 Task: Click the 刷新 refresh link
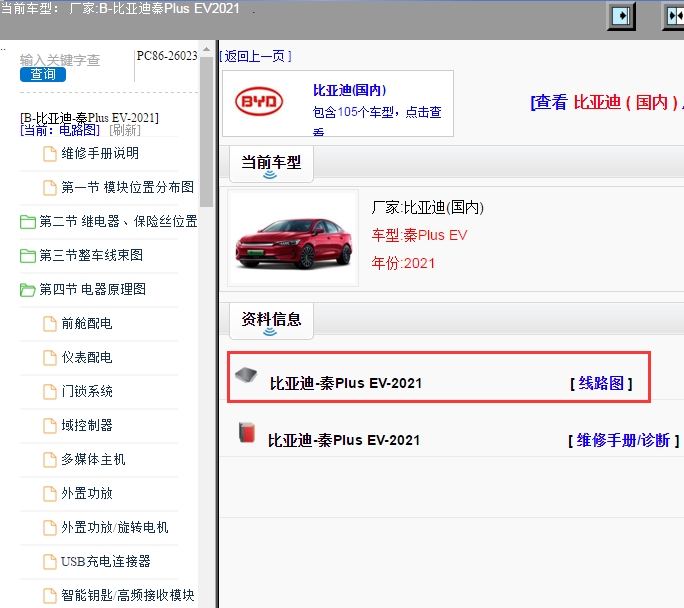125,130
